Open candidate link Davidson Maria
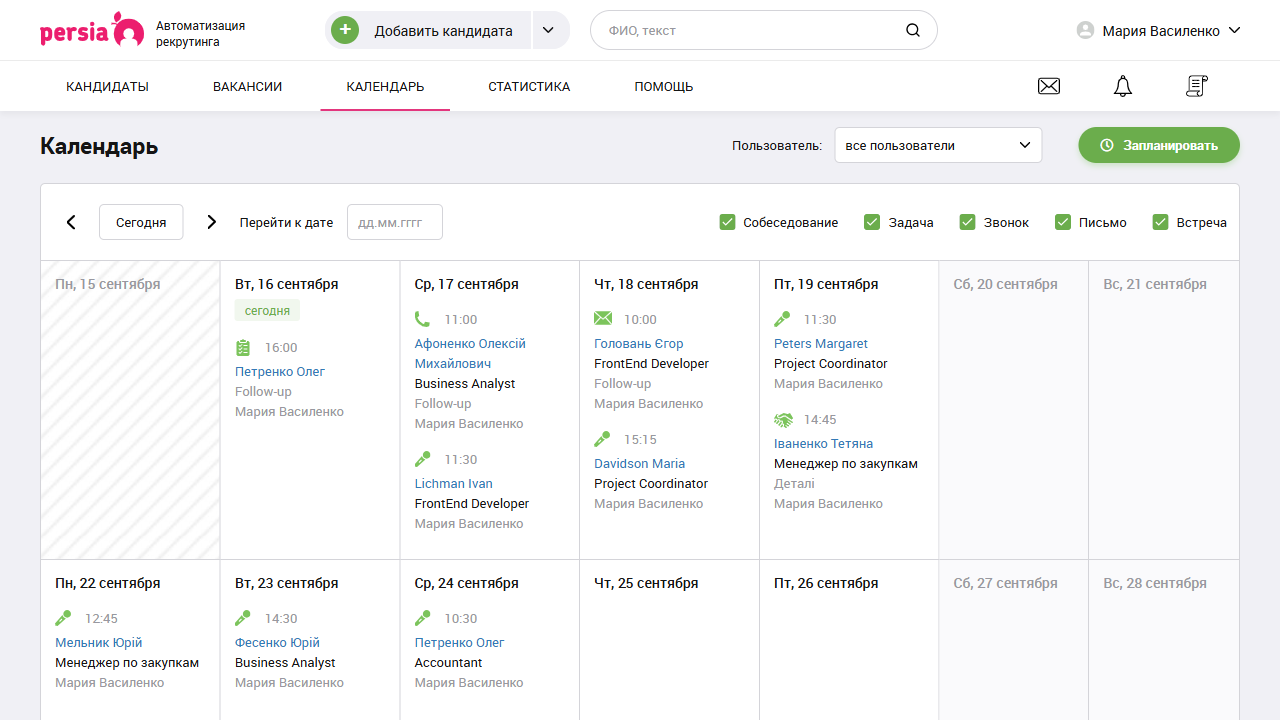 (x=639, y=464)
